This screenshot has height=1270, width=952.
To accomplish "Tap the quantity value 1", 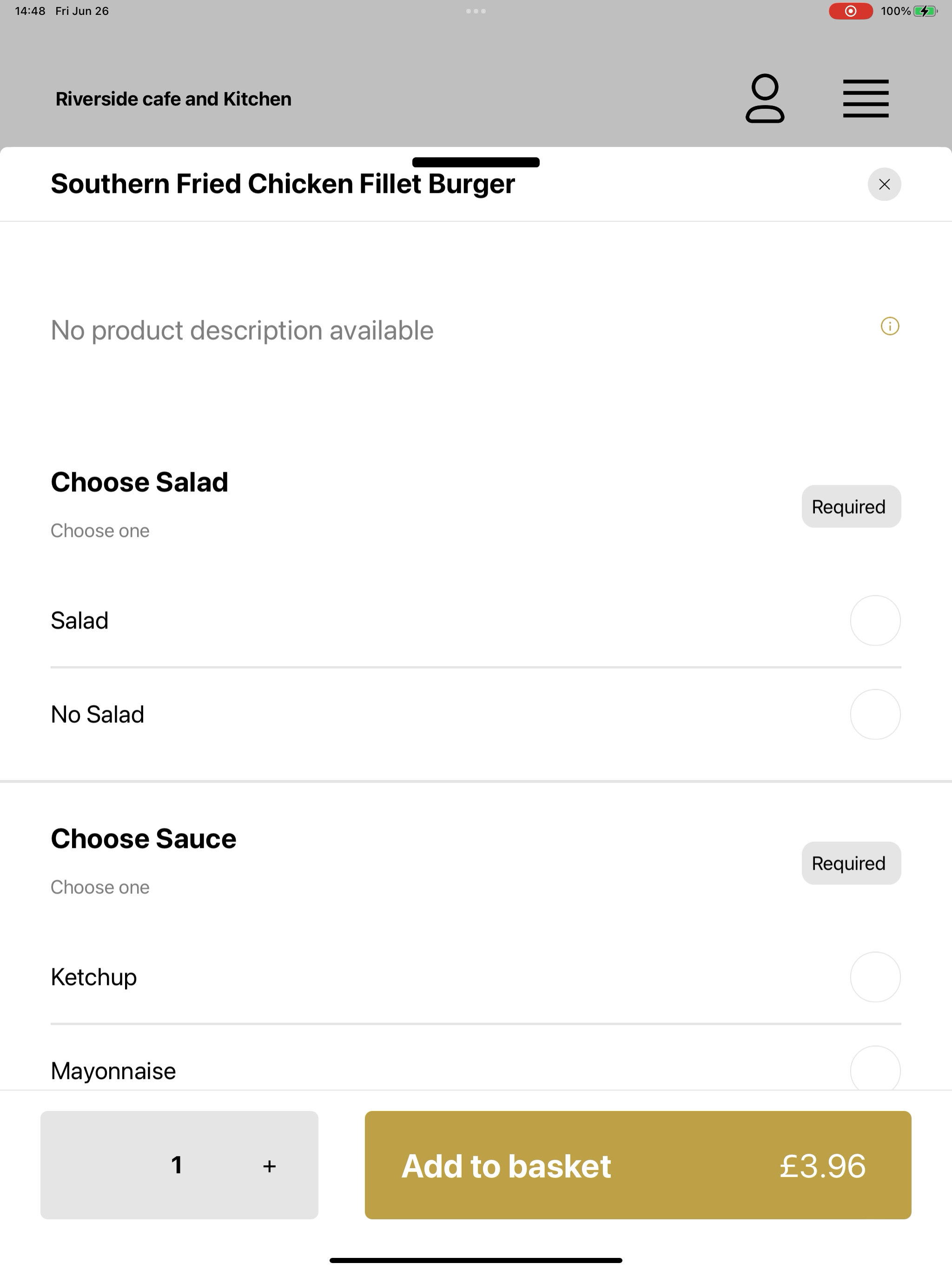I will (177, 1165).
